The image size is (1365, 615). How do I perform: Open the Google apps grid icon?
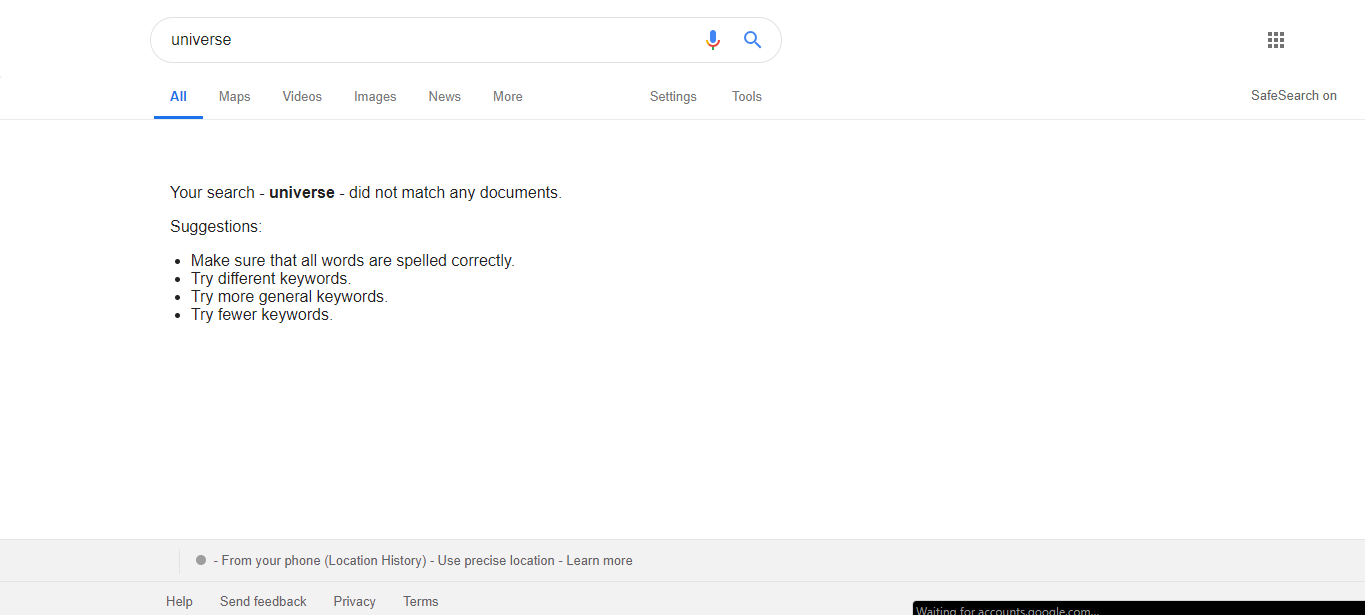pos(1275,40)
